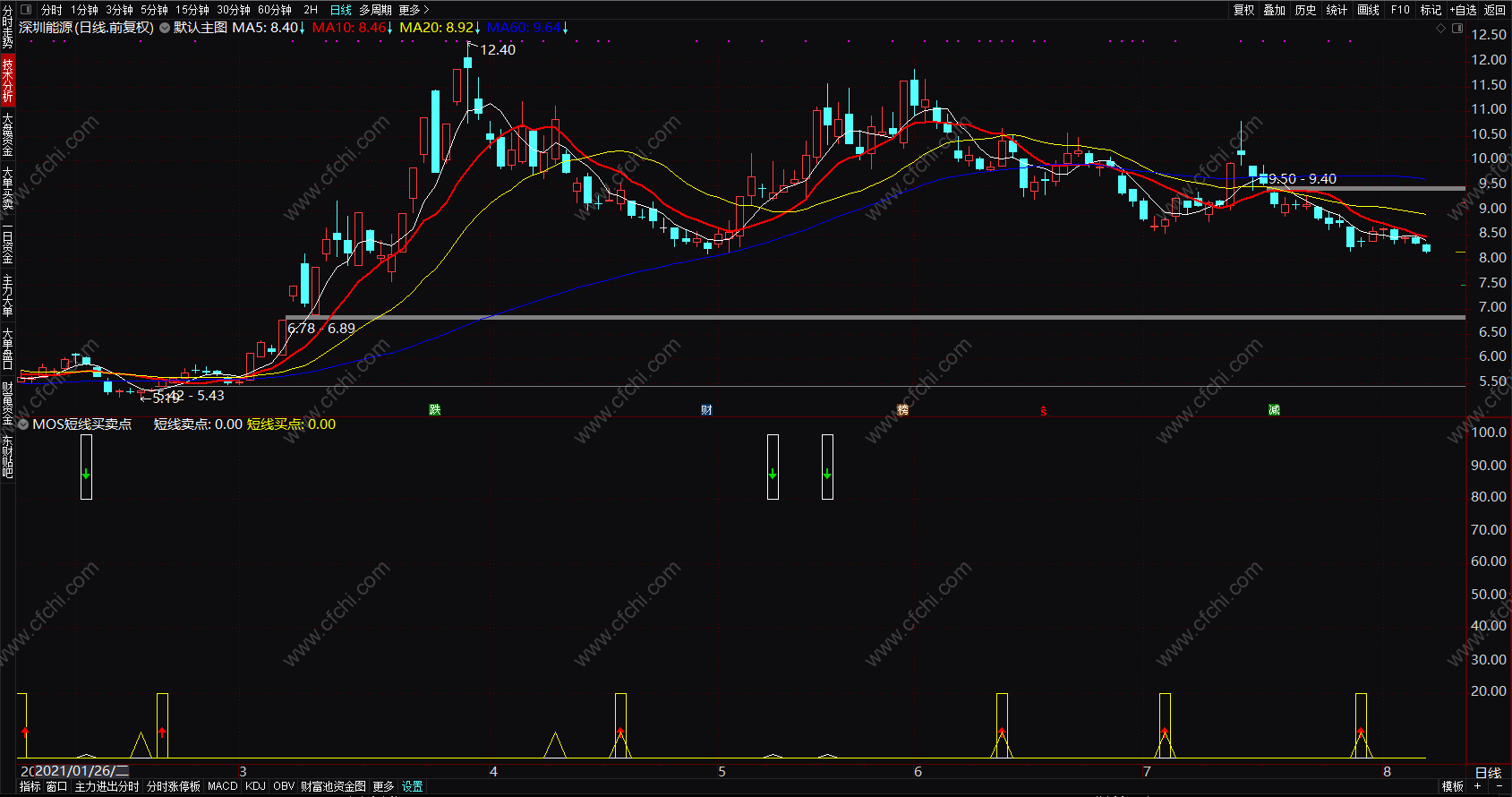Viewport: 1512px width, 797px height.
Task: Toggle the left panel icon in the top bar
Action: click(x=26, y=10)
